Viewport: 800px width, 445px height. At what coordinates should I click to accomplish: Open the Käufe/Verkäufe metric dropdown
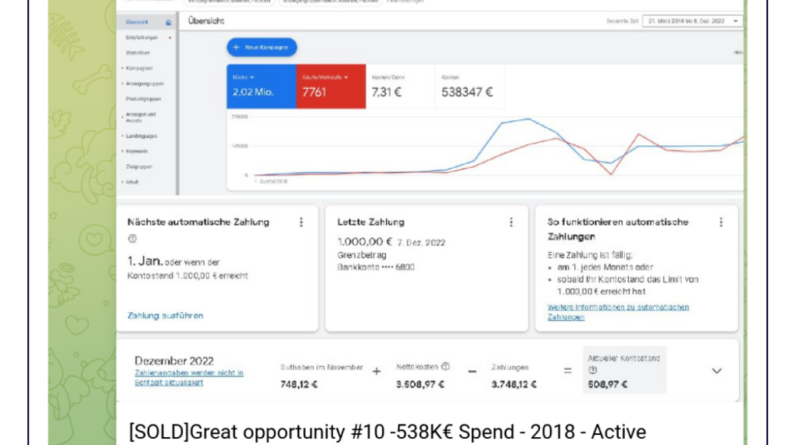[346, 78]
